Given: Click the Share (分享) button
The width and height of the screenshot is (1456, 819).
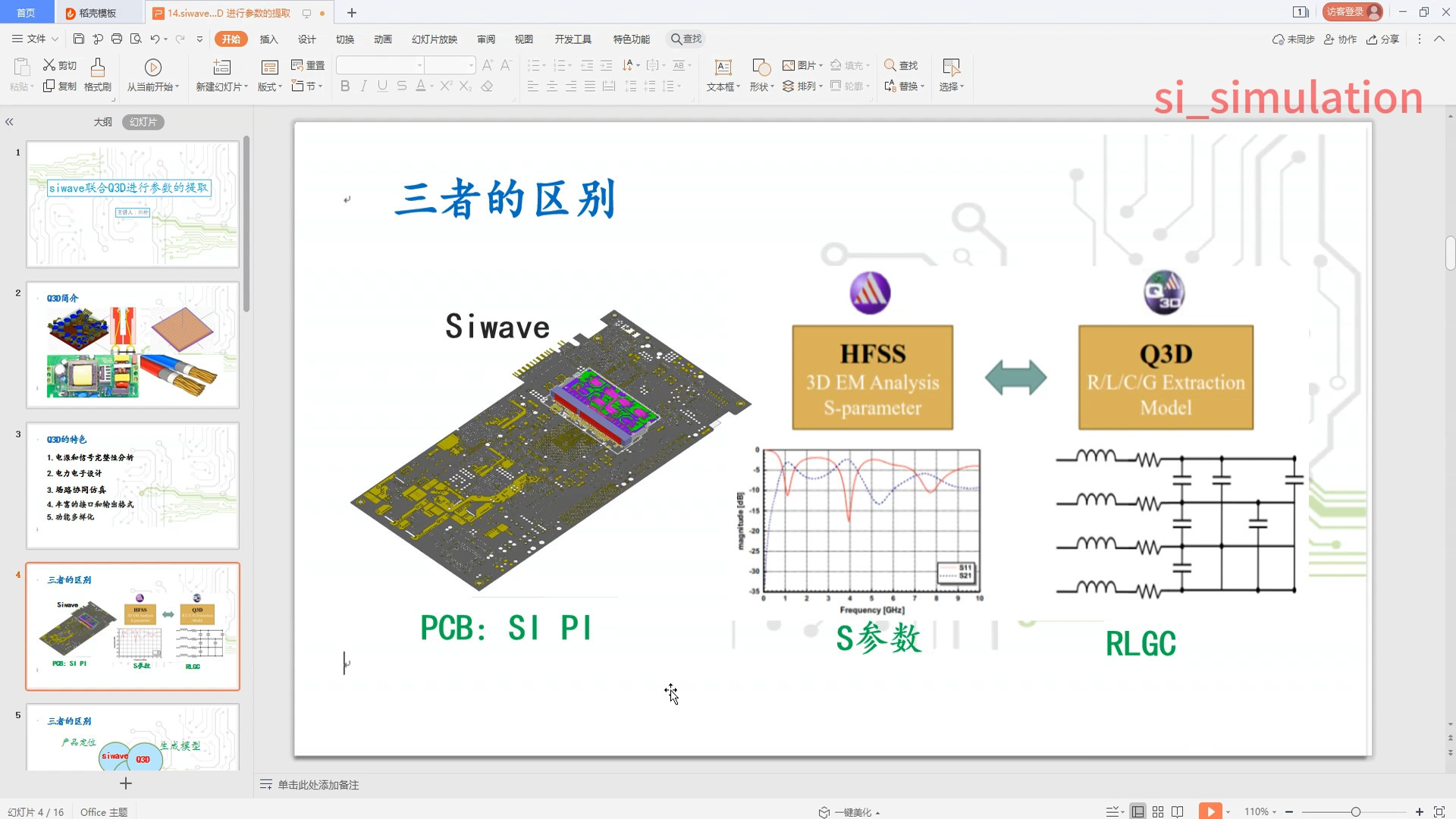Looking at the screenshot, I should (x=1382, y=39).
